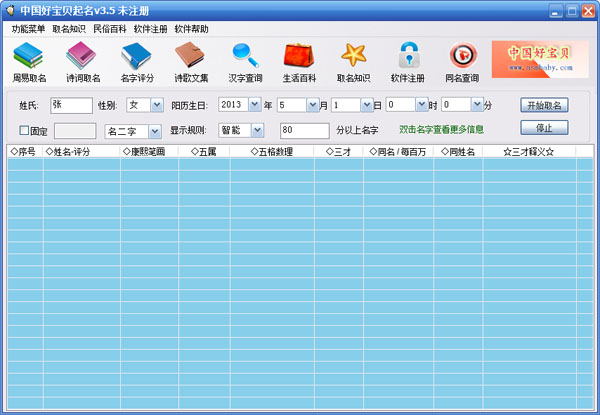The height and width of the screenshot is (415, 600).
Task: Sort by the 同名/每百万 column header
Action: pyautogui.click(x=398, y=152)
